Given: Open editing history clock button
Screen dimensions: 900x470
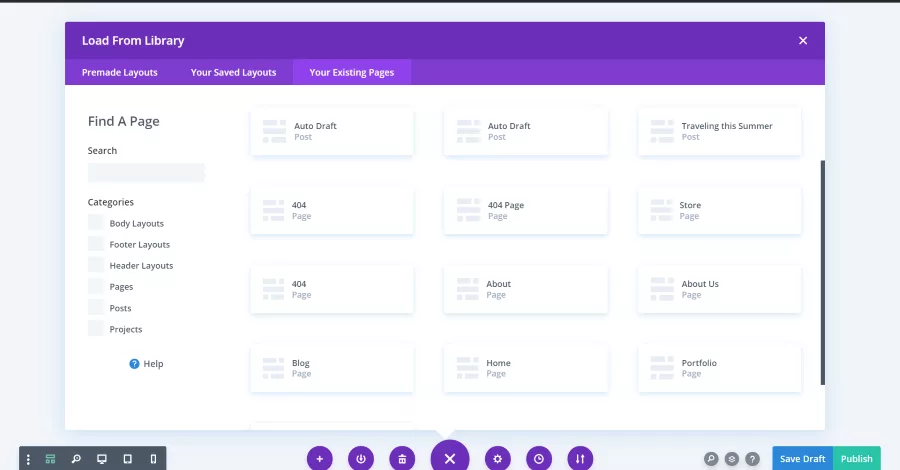Looking at the screenshot, I should 539,459.
